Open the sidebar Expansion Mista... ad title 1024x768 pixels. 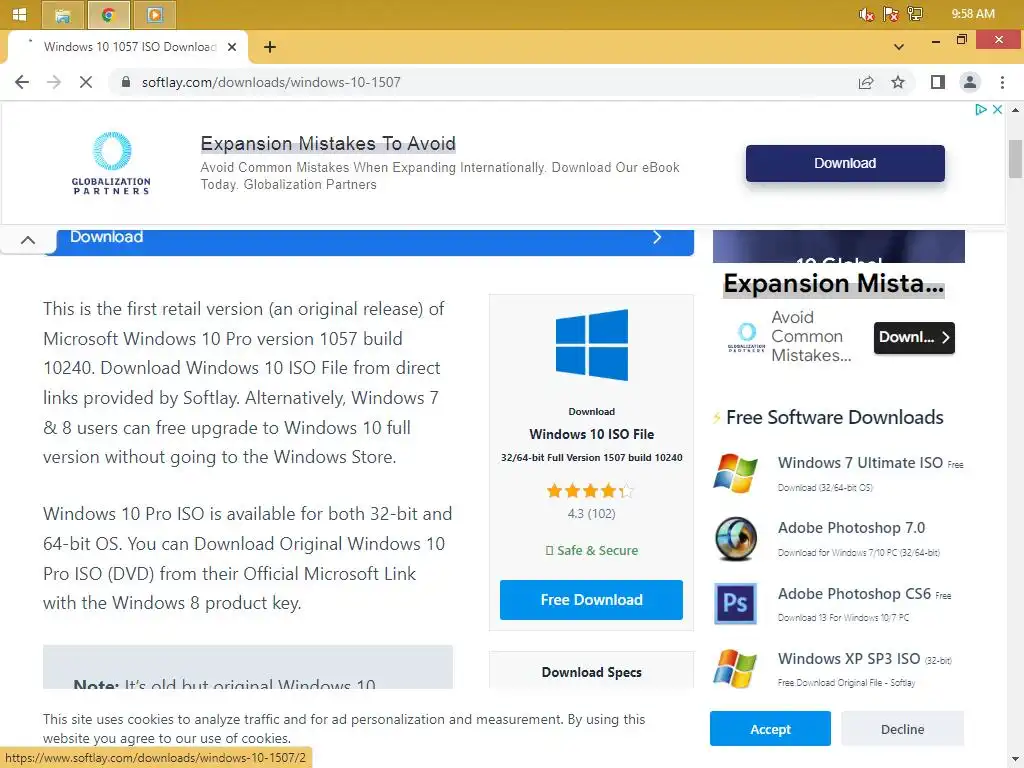click(x=834, y=283)
